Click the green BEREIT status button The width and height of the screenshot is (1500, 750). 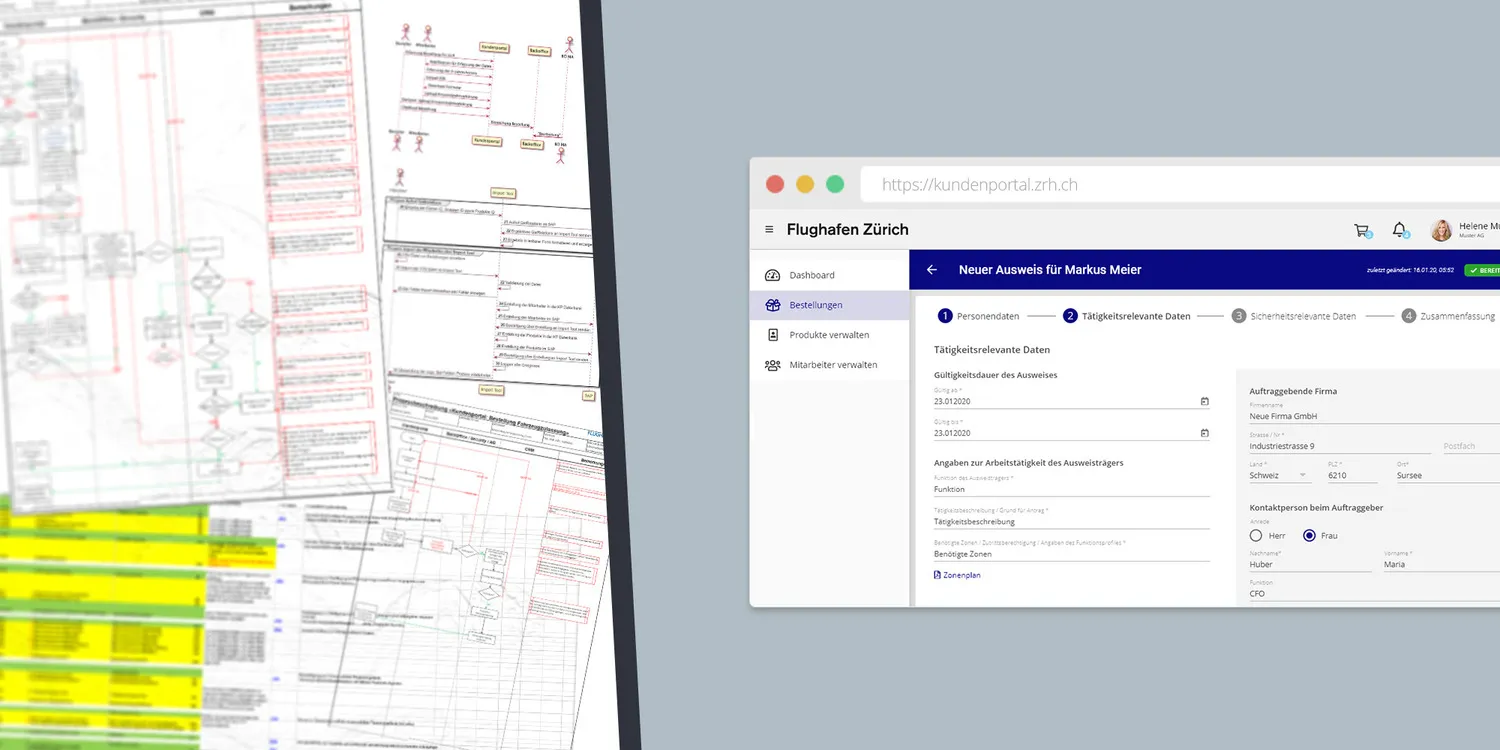click(1482, 270)
